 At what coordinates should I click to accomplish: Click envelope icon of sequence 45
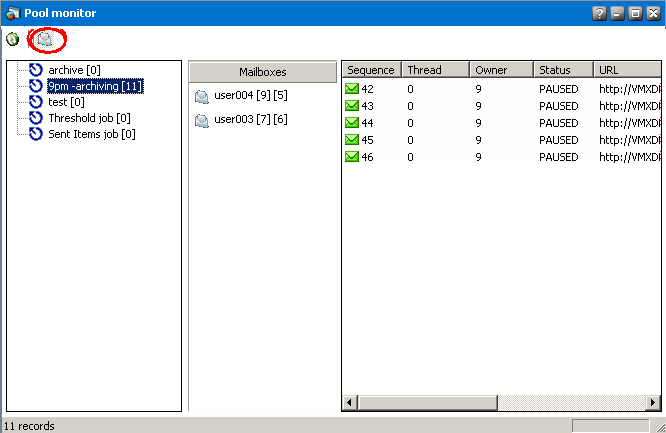tap(352, 139)
